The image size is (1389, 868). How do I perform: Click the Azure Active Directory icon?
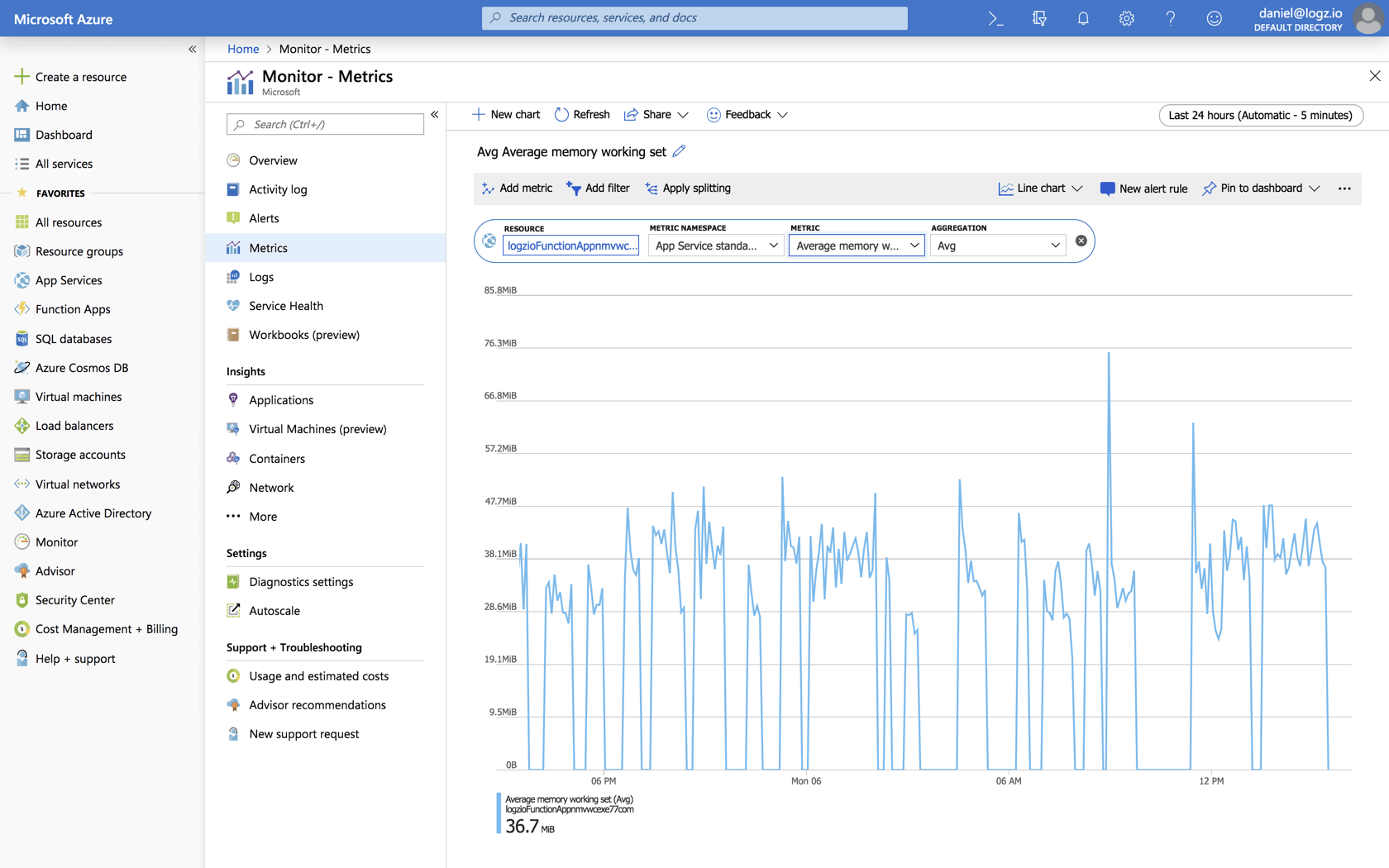(22, 513)
